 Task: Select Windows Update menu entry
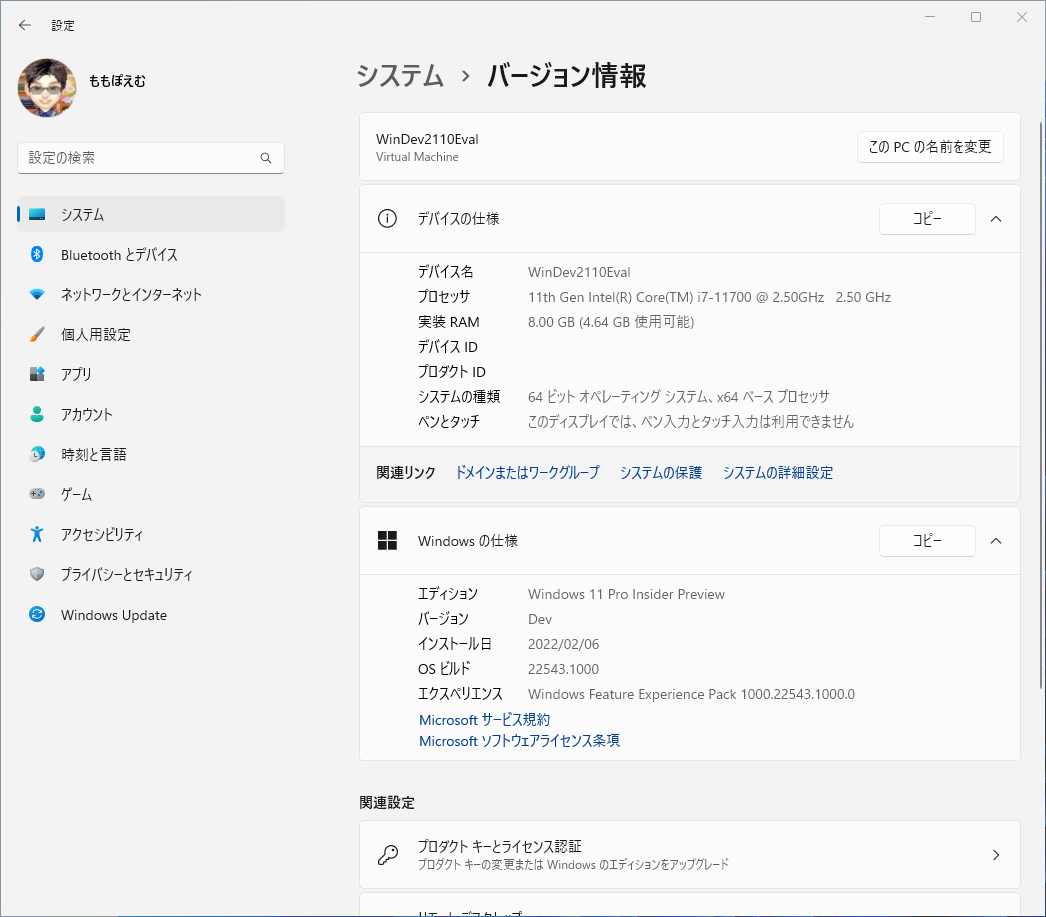[x=151, y=614]
